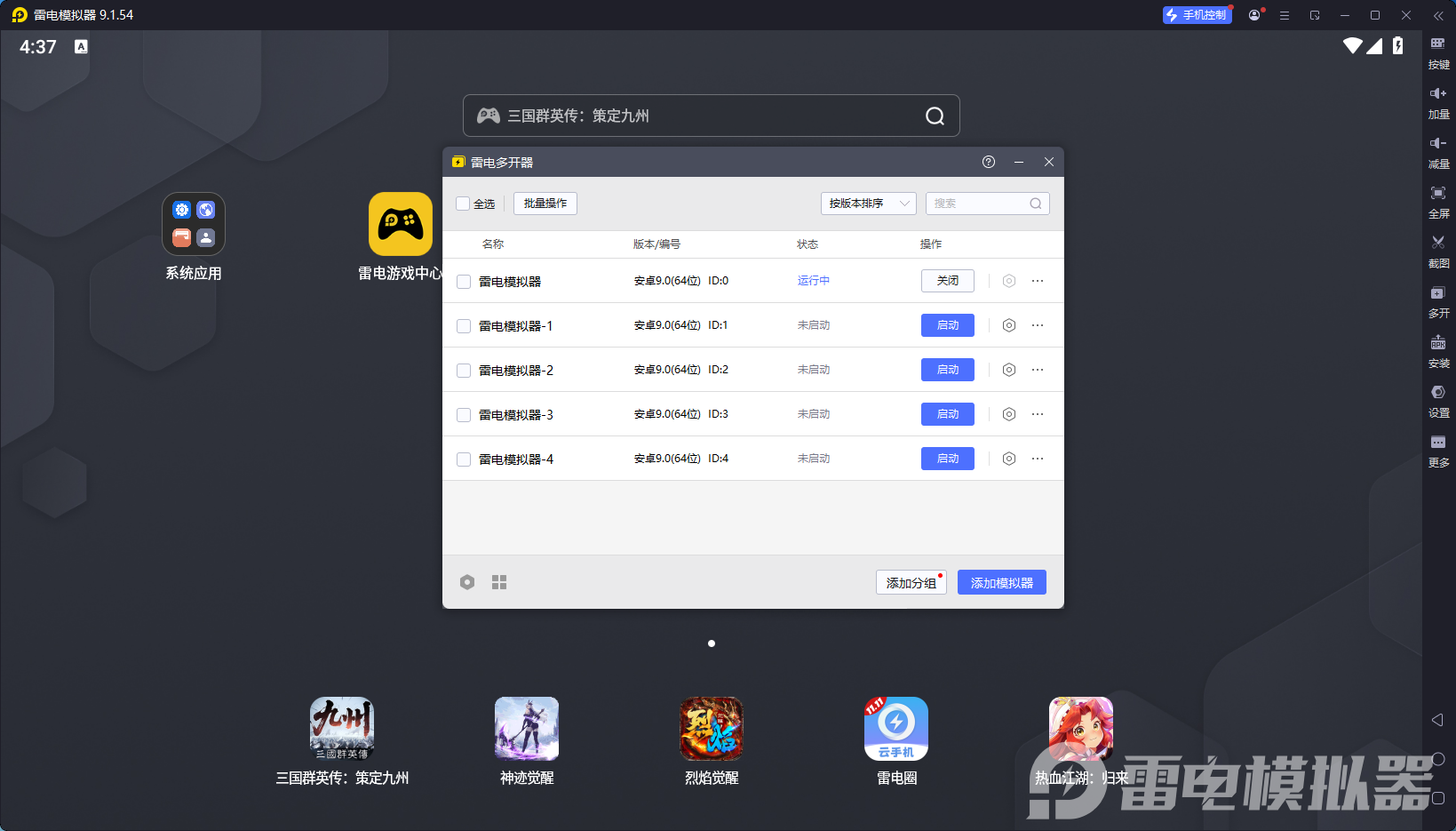This screenshot has height=831, width=1456.
Task: Select the 雷电模拟器-2 checkbox
Action: click(x=464, y=371)
